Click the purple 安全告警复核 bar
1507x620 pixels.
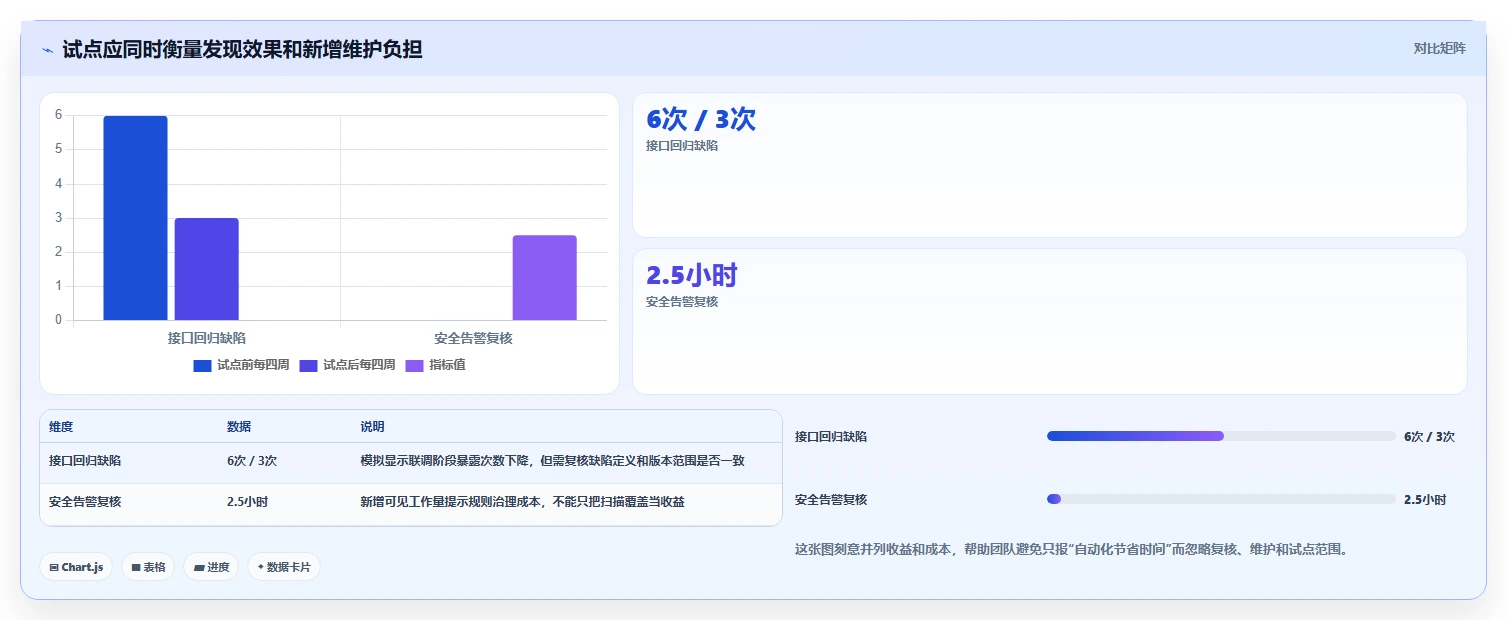545,278
